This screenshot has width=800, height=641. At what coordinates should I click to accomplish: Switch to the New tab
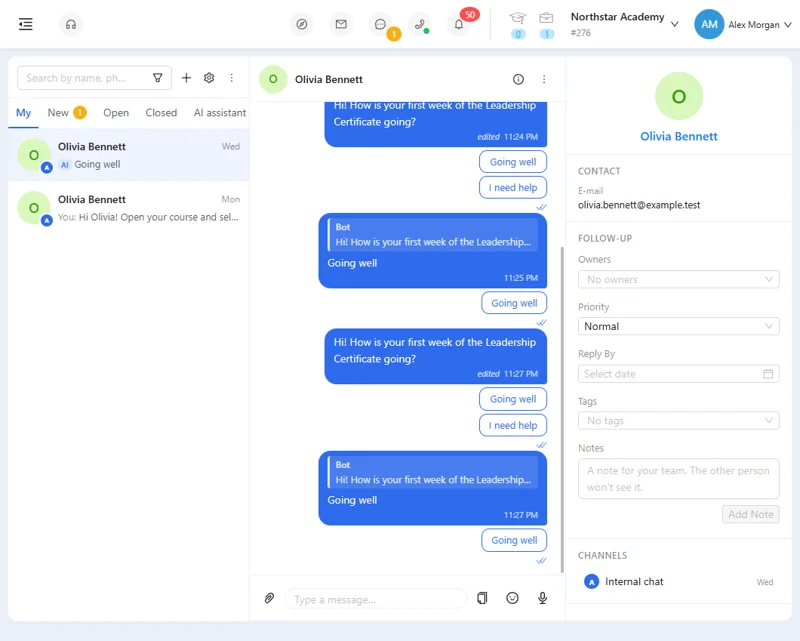(66, 112)
